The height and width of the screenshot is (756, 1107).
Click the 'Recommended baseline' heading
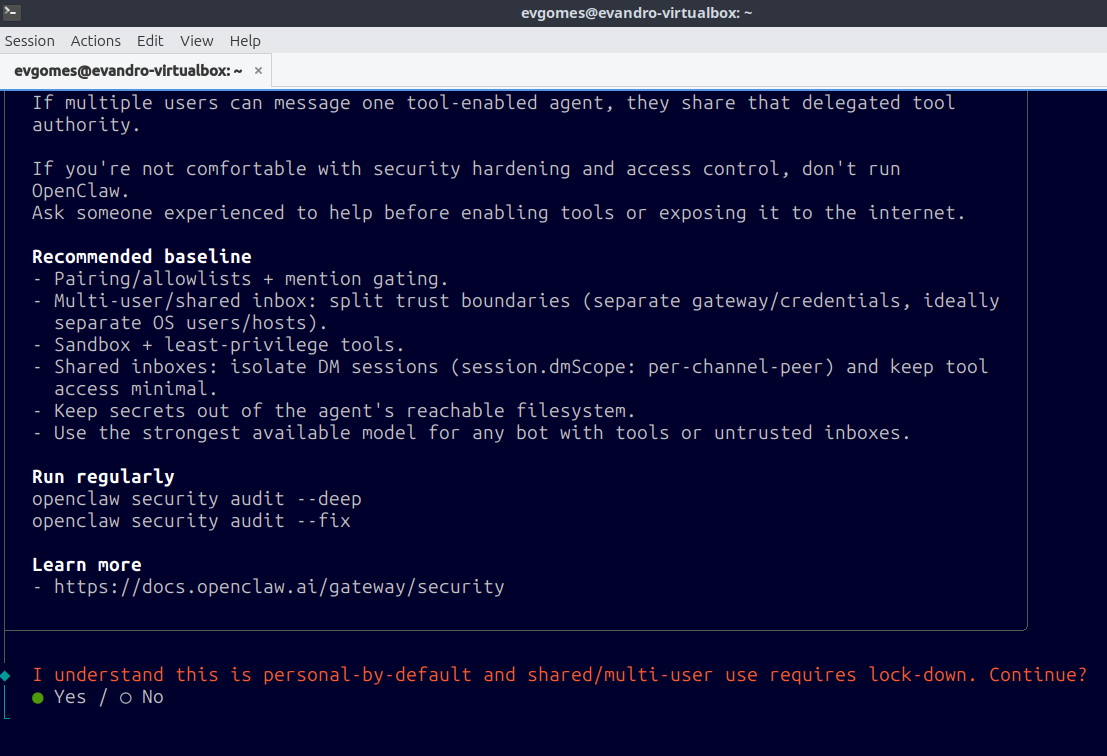coord(142,257)
